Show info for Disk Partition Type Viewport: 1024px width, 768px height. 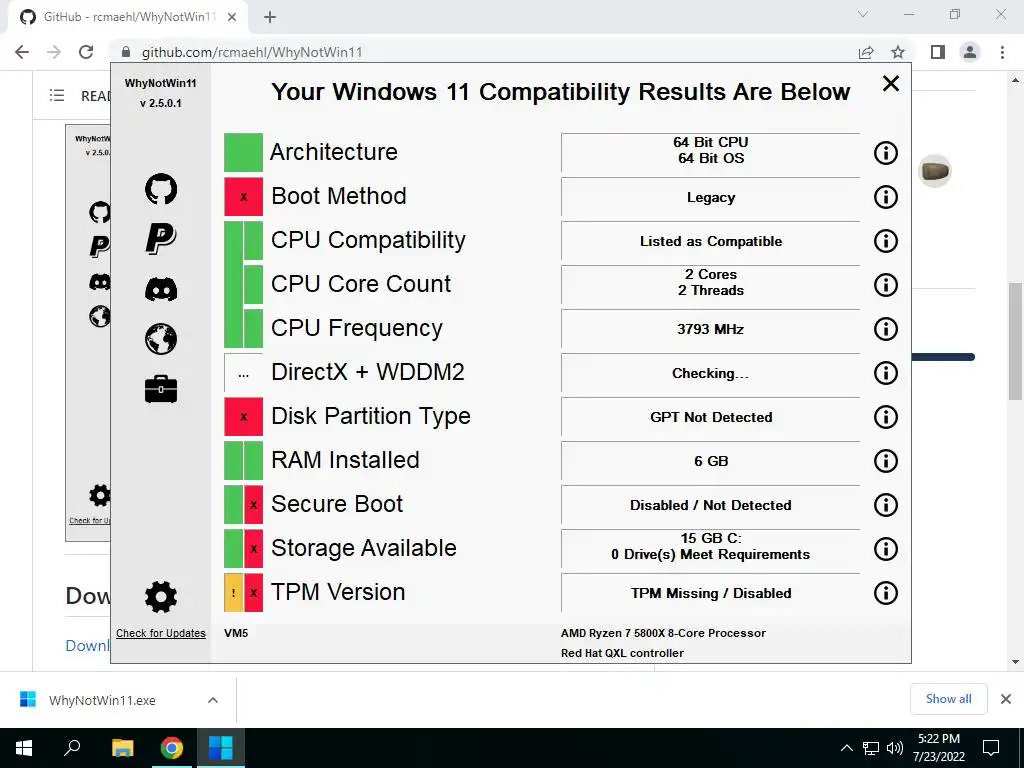pyautogui.click(x=886, y=417)
